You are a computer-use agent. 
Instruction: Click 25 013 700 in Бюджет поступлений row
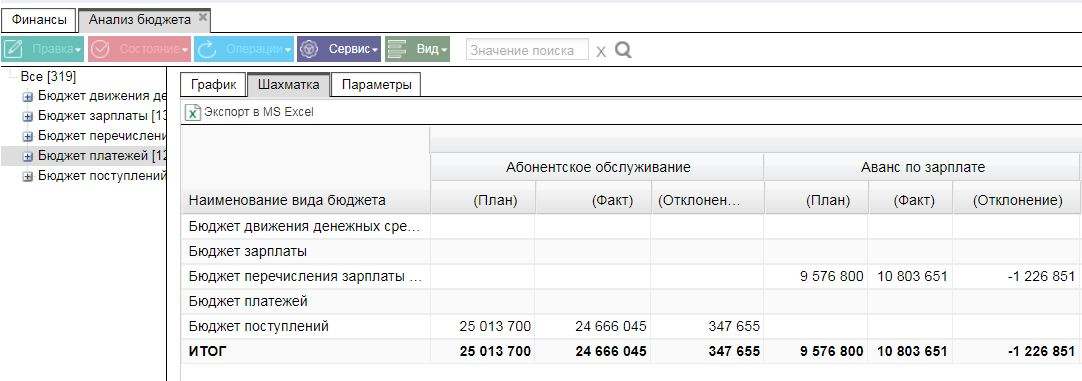coord(495,326)
